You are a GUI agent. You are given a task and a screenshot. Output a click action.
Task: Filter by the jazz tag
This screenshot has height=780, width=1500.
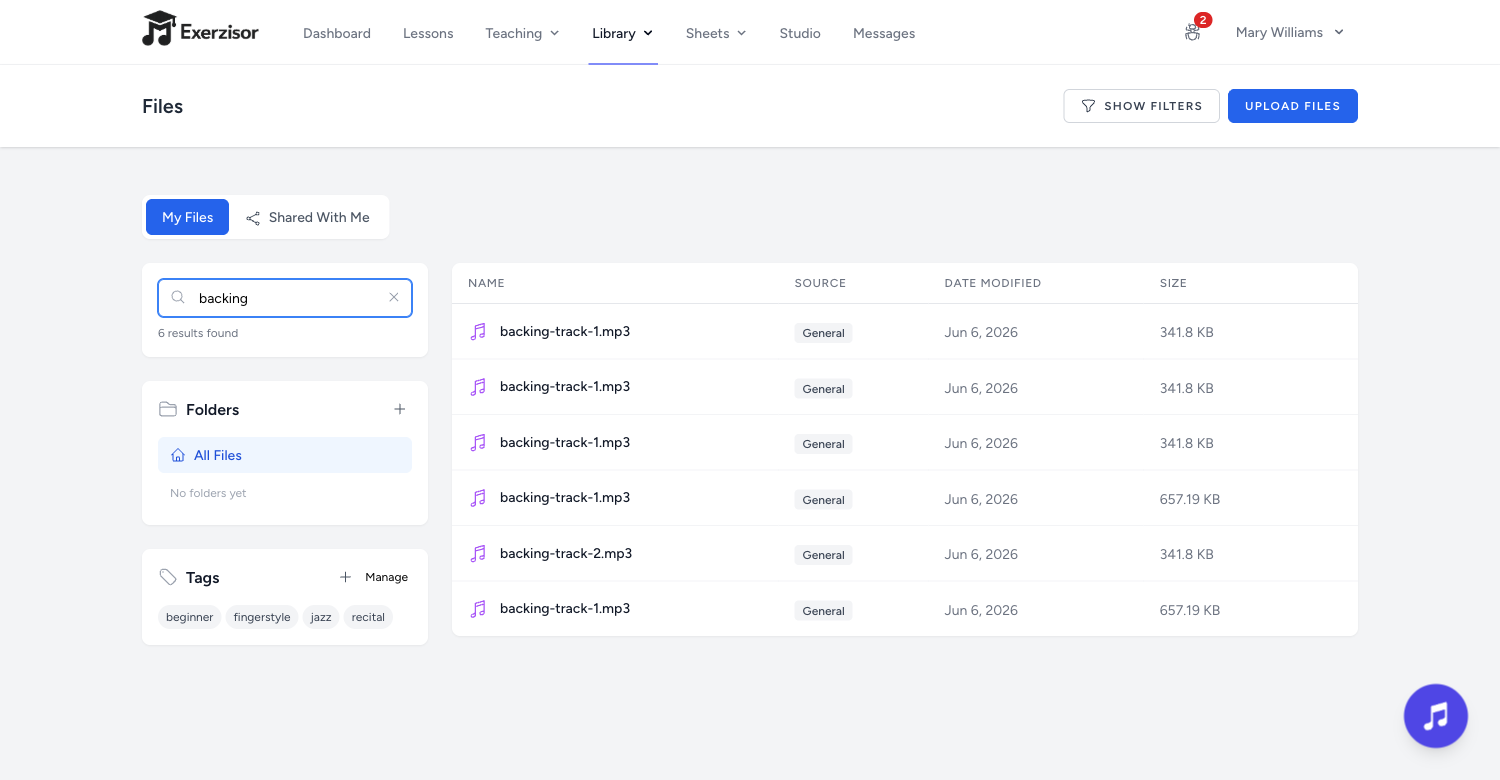click(321, 617)
